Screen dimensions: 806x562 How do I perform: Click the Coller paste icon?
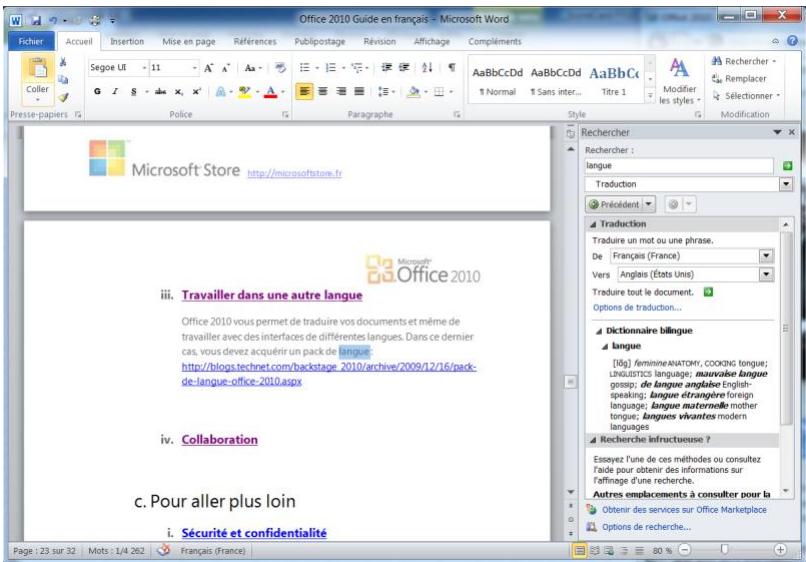point(38,68)
